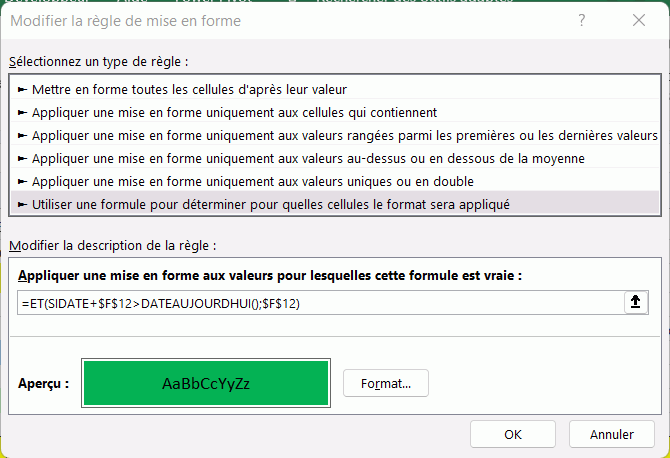Click the 'Modifier la description de la règle' label

tap(111, 246)
